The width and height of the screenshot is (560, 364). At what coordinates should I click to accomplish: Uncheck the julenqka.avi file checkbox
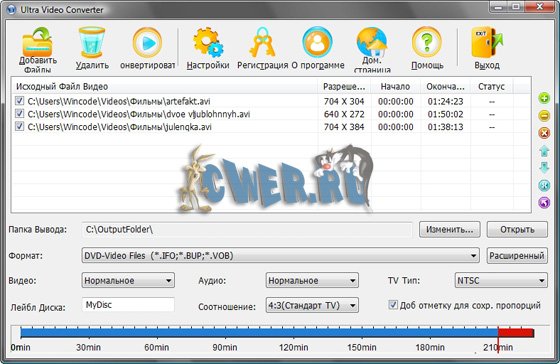(x=19, y=126)
